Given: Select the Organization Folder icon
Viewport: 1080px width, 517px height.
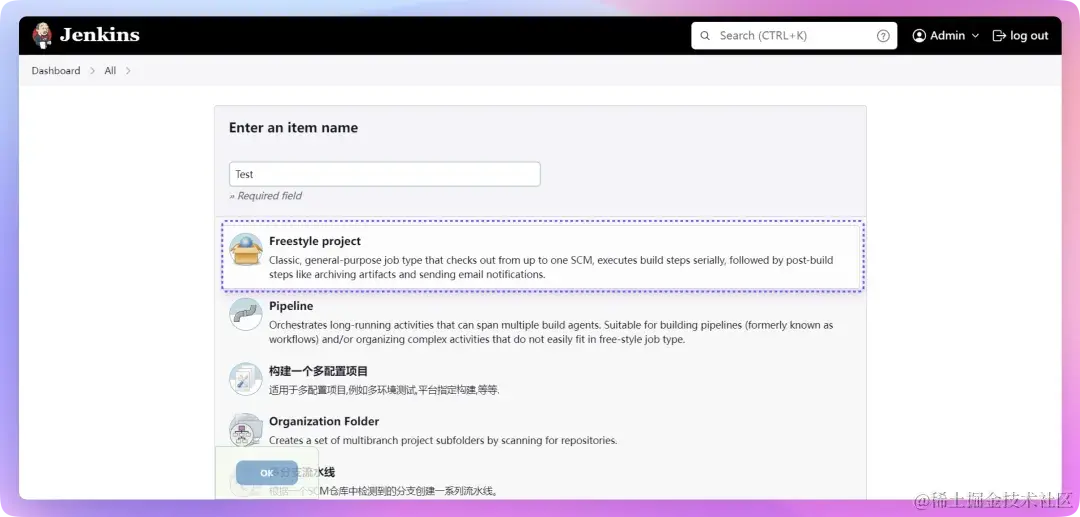Looking at the screenshot, I should [x=246, y=430].
